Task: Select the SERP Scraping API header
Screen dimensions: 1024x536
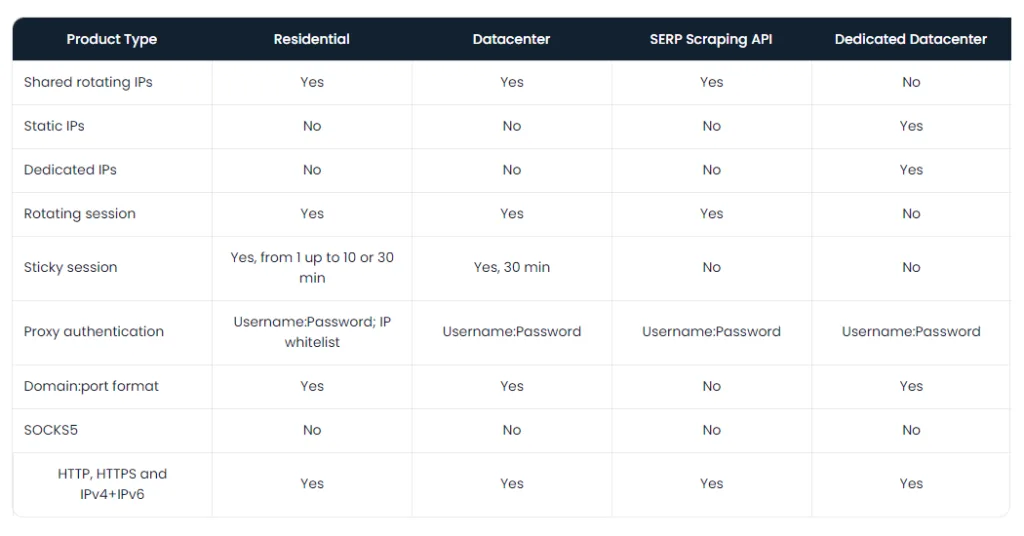Action: coord(711,40)
